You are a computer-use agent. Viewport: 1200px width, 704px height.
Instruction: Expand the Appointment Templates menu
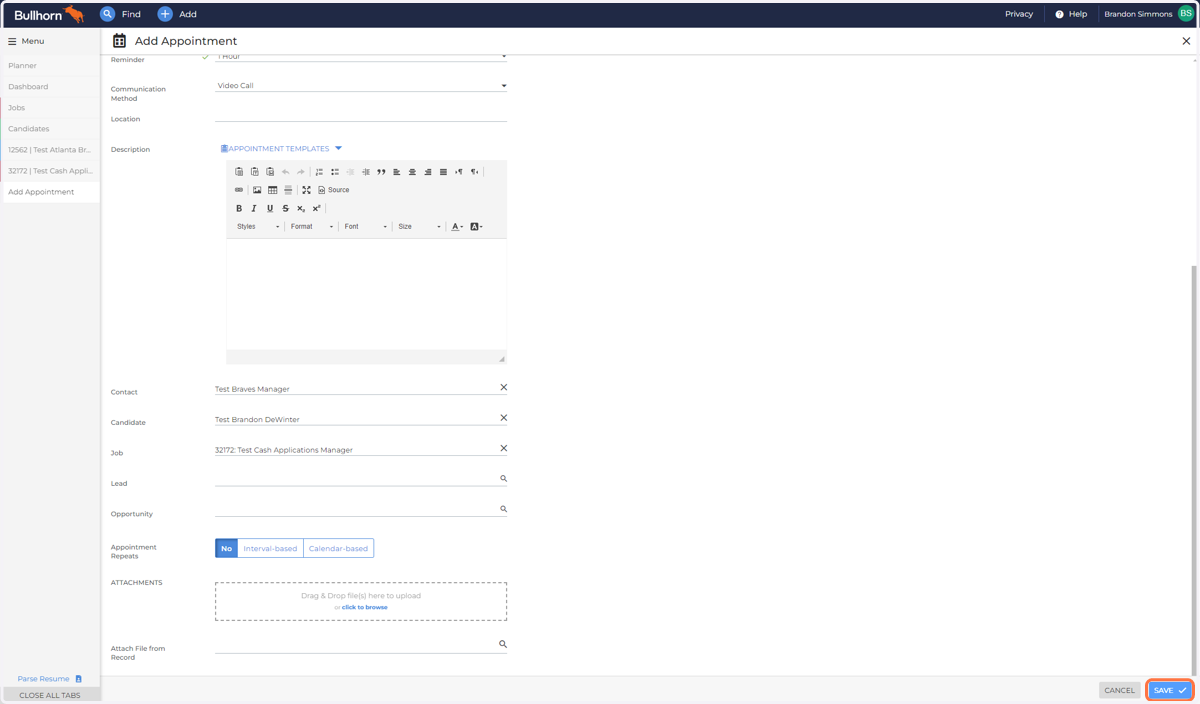(x=282, y=148)
